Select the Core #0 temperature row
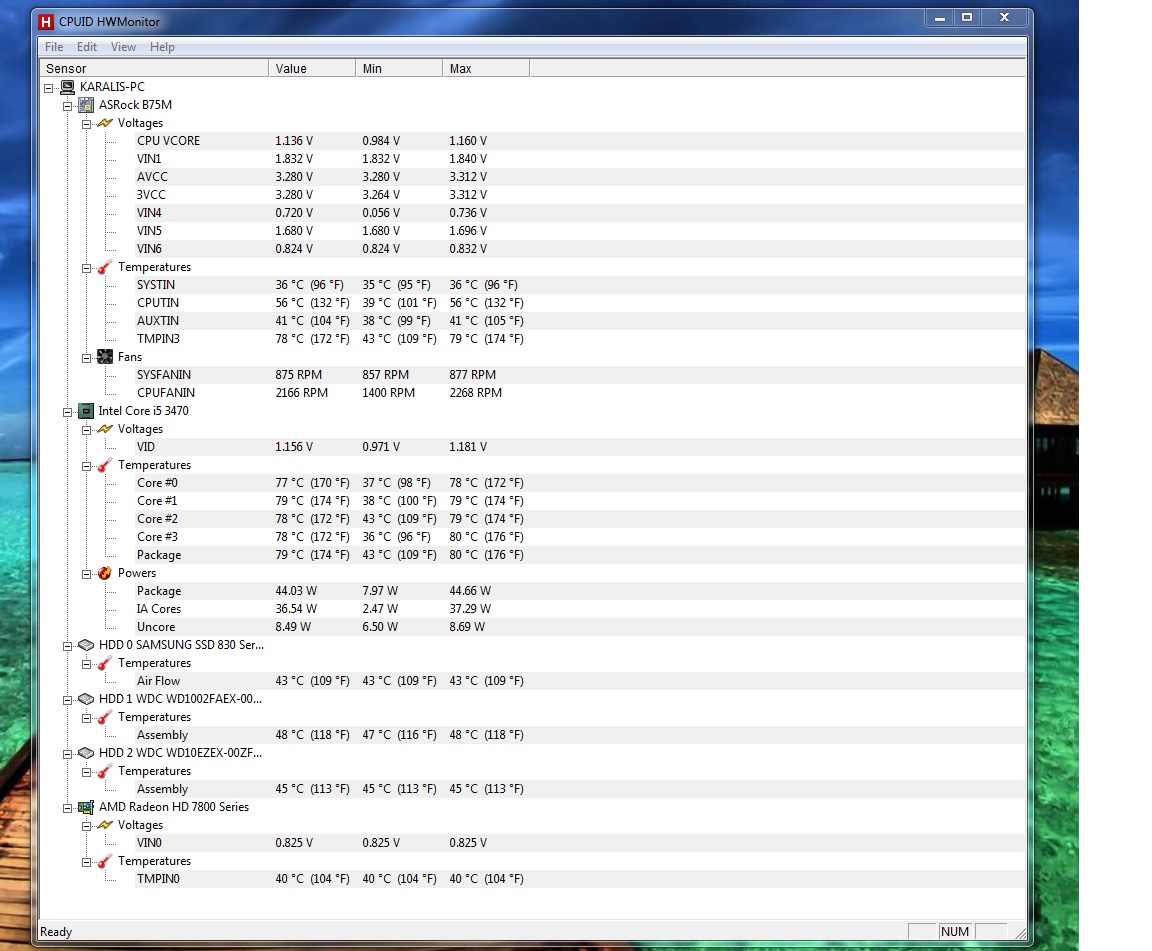This screenshot has width=1152, height=951. click(x=580, y=483)
